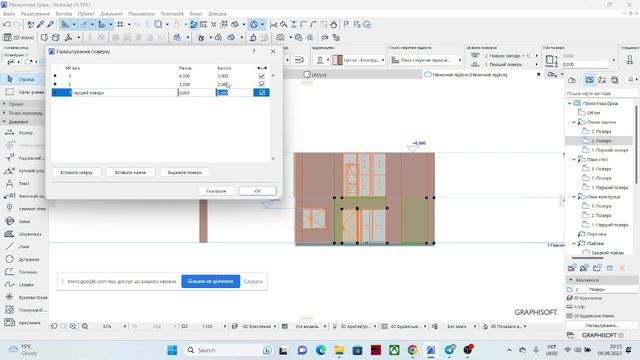Open the 3D window button
The width and height of the screenshot is (640, 360).
coord(18,38)
